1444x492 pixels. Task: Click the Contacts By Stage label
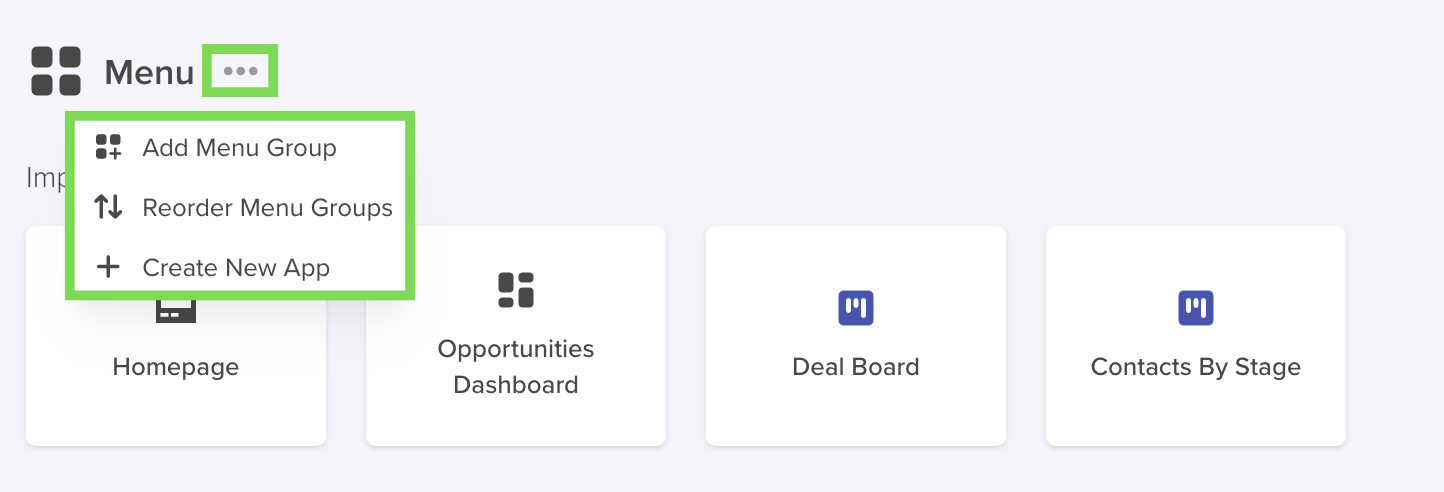1196,367
